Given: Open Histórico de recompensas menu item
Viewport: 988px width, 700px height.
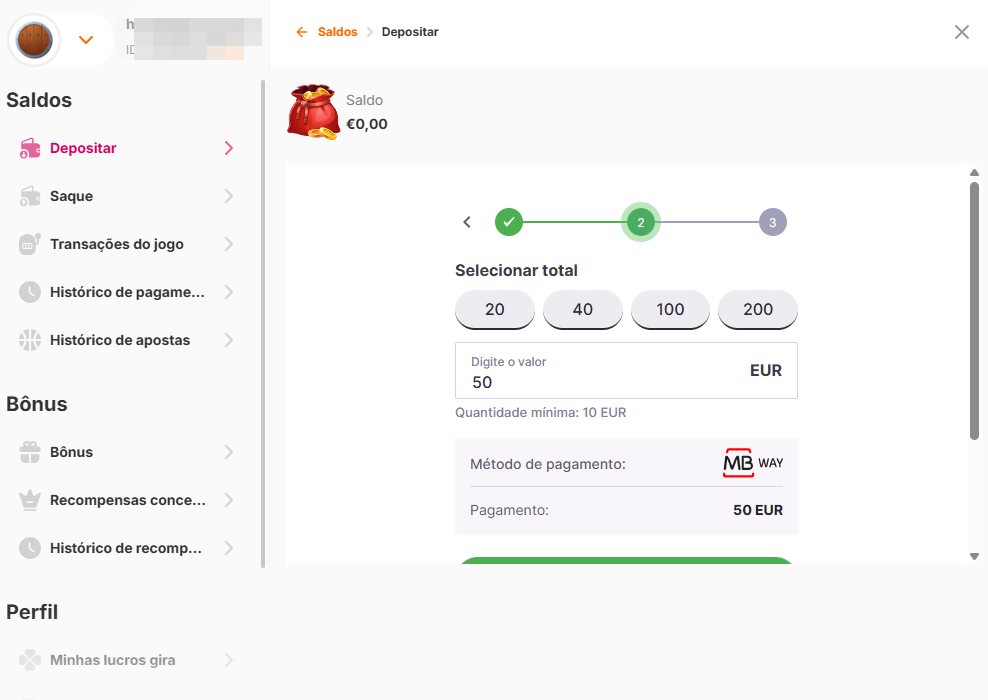Looking at the screenshot, I should 127,548.
